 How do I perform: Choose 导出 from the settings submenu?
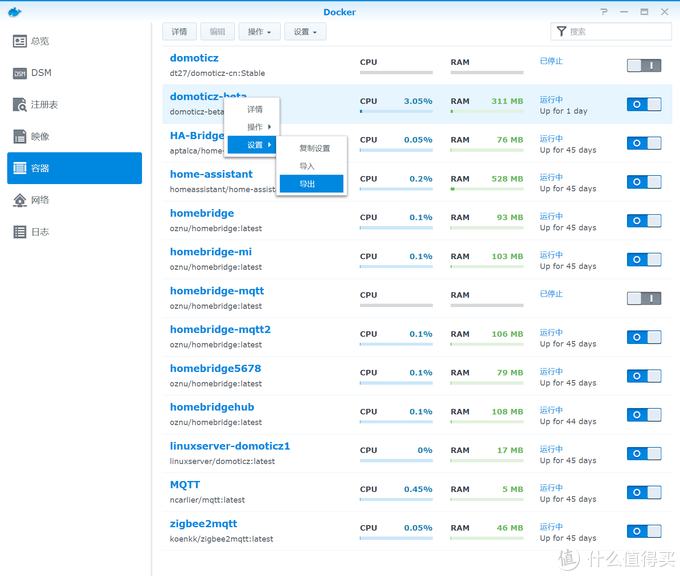[307, 184]
